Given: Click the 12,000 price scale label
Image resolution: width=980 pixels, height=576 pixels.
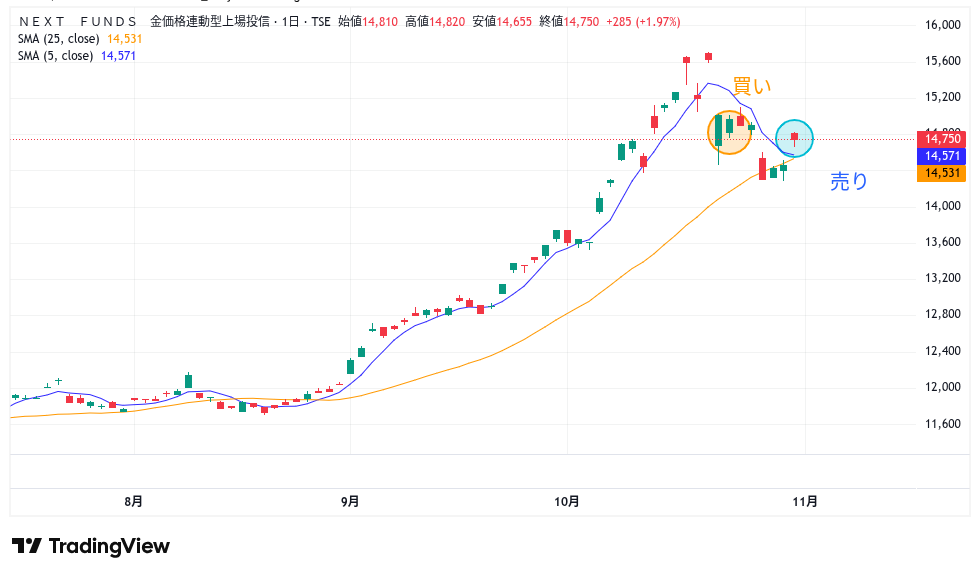Looking at the screenshot, I should [942, 387].
